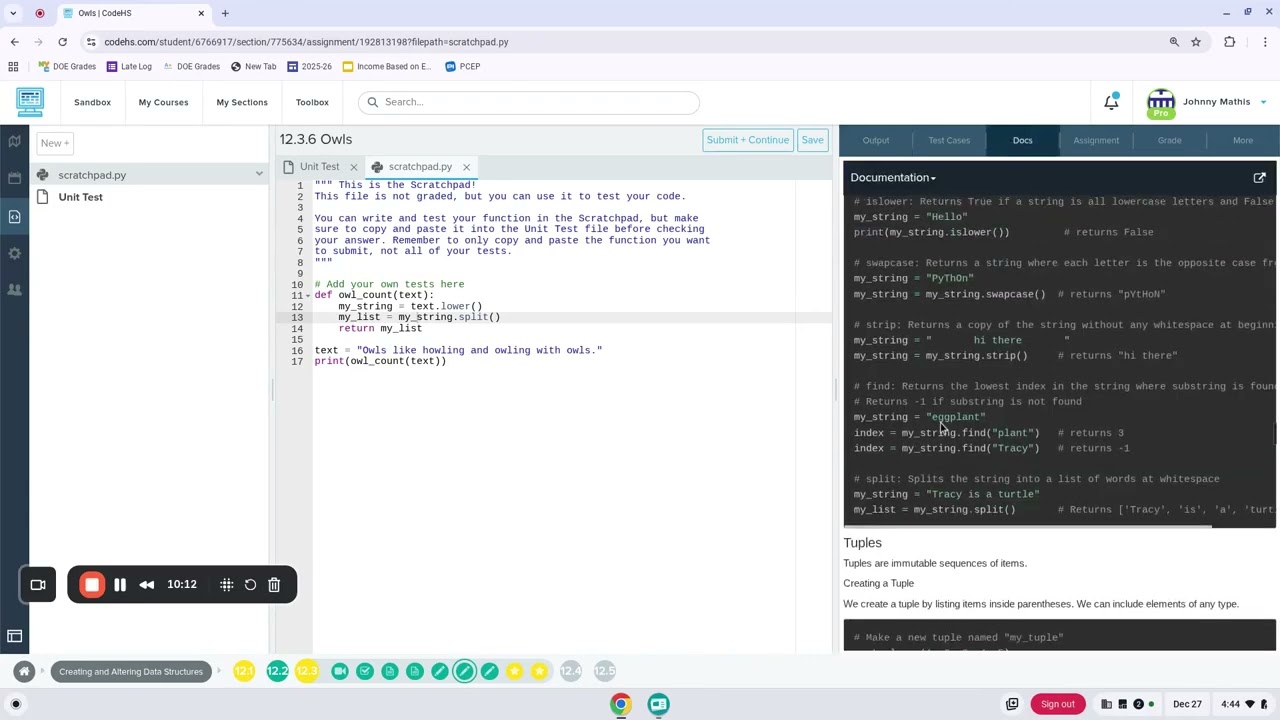Click Submit + Continue button
The width and height of the screenshot is (1280, 720).
pyautogui.click(x=748, y=140)
